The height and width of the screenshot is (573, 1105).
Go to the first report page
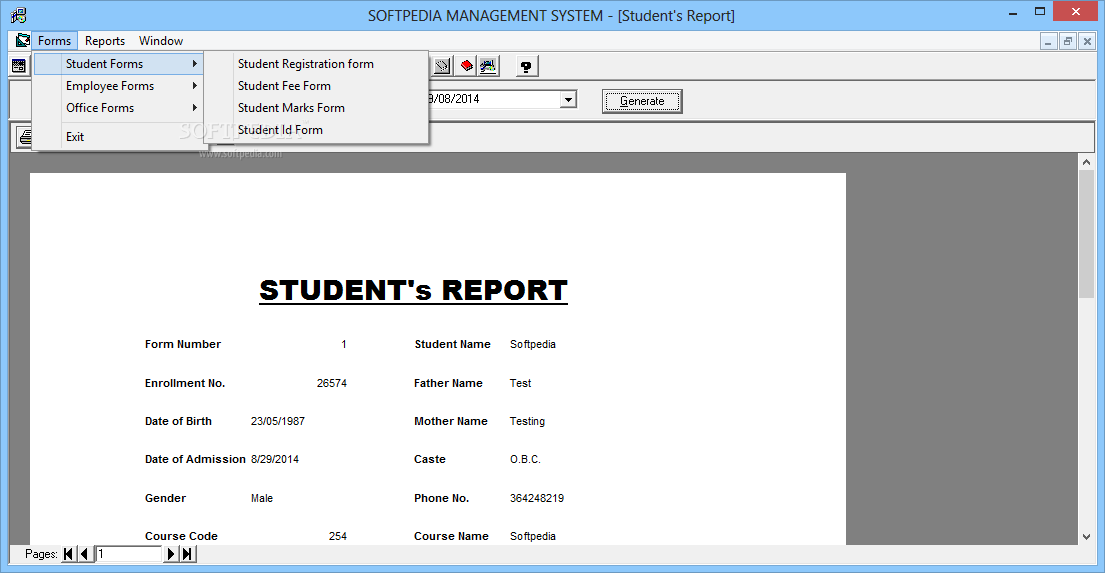click(68, 554)
